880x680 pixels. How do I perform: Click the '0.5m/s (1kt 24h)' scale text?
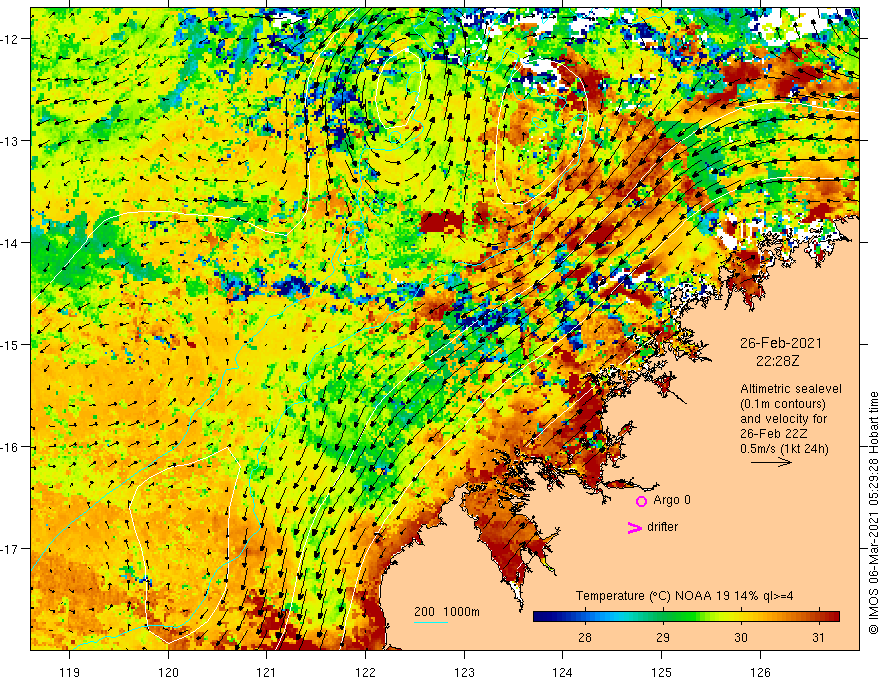[785, 449]
